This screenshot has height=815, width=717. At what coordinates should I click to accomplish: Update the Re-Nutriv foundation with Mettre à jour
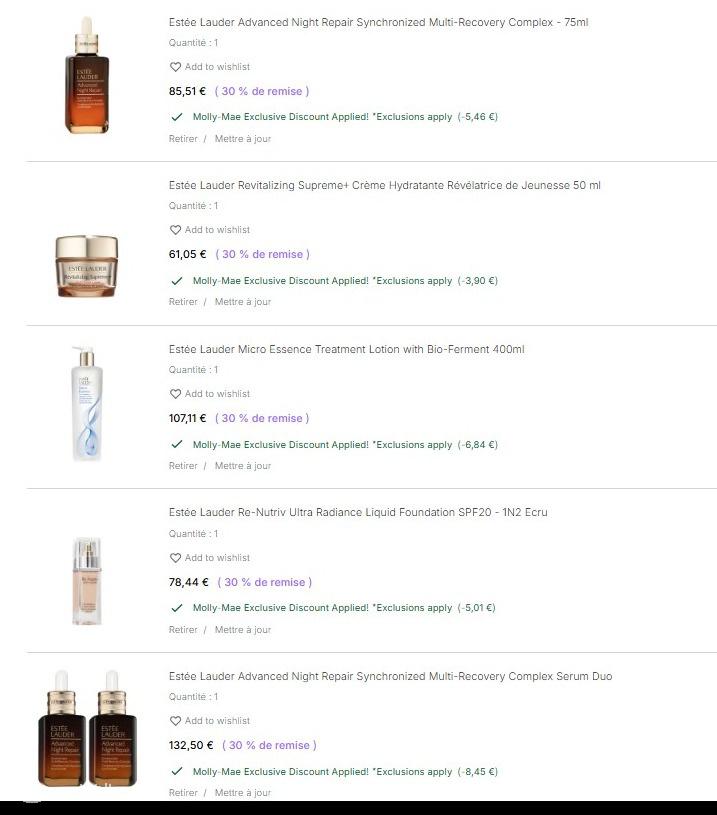pyautogui.click(x=243, y=630)
